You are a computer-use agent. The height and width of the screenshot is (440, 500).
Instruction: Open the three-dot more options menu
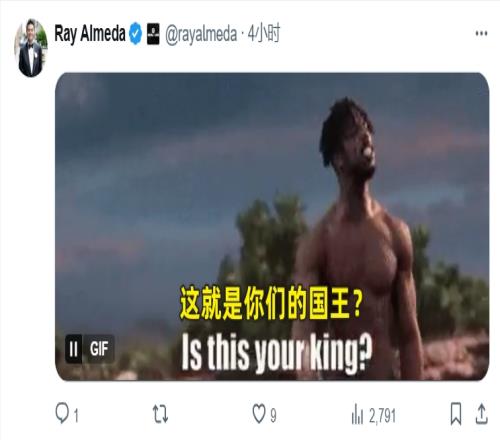tap(481, 33)
